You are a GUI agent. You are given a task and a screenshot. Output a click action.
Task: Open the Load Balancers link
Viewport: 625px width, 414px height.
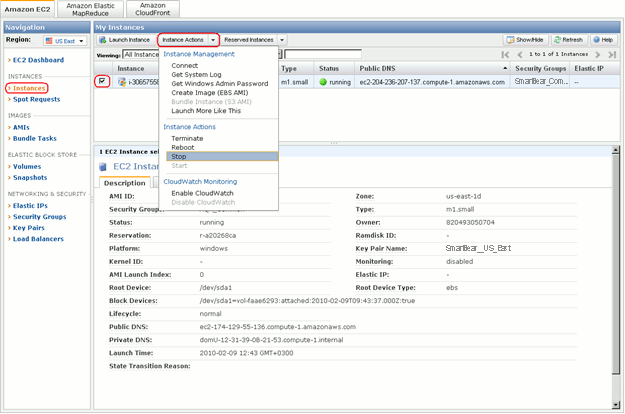click(38, 239)
